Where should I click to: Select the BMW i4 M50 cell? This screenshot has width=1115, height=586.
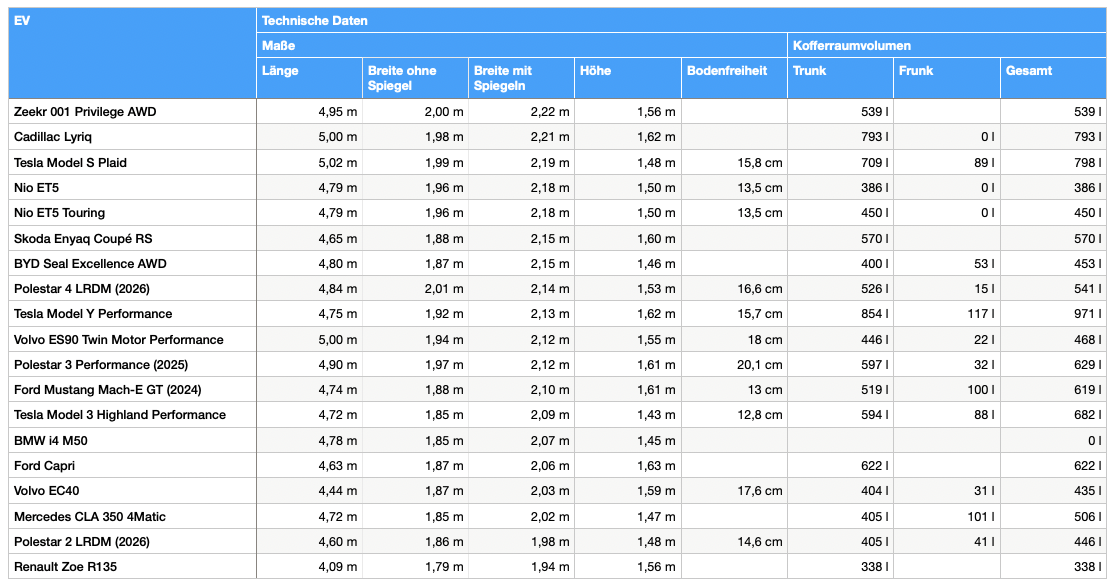(x=132, y=440)
